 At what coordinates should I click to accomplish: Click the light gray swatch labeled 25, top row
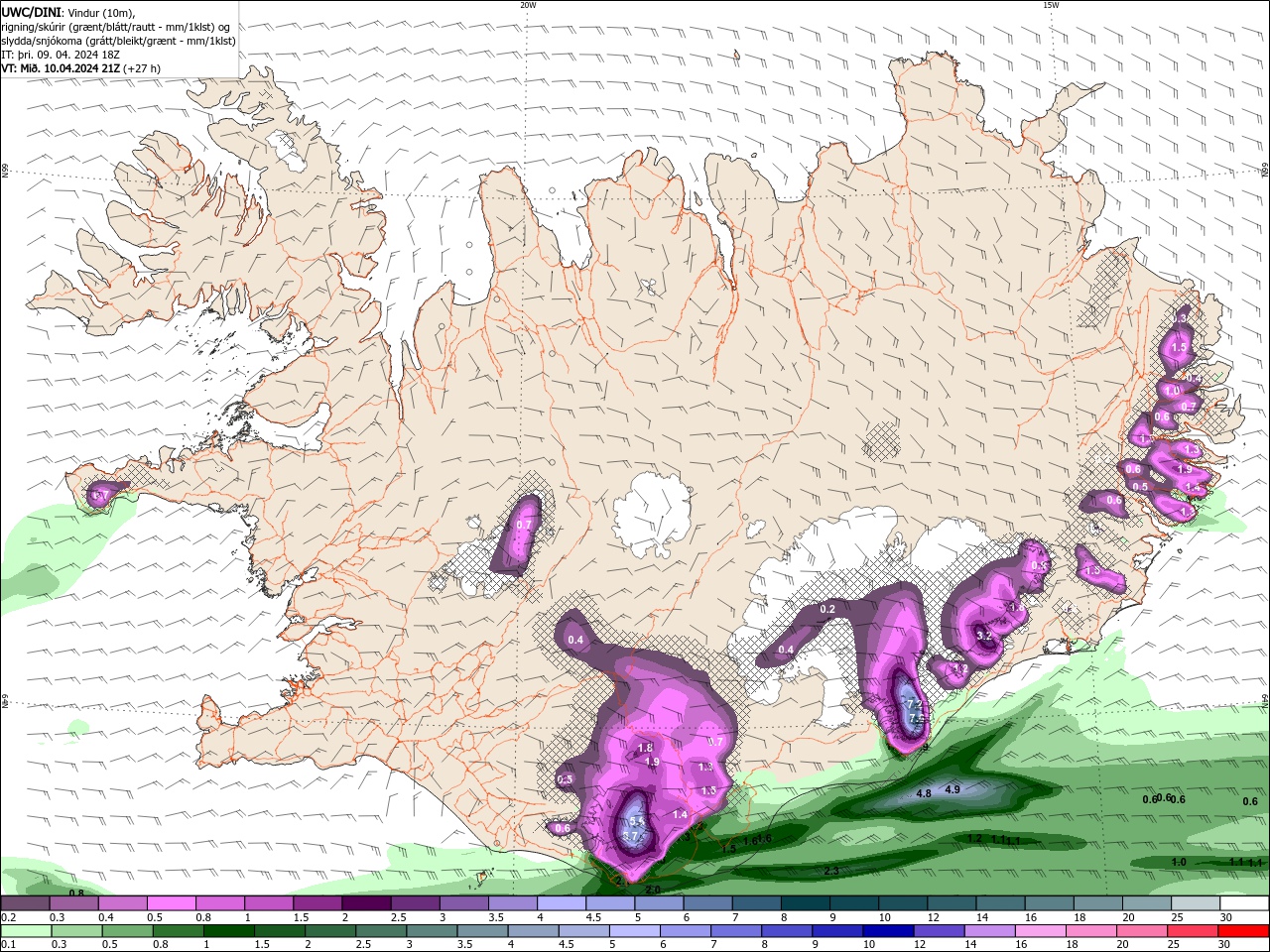[x=1196, y=903]
